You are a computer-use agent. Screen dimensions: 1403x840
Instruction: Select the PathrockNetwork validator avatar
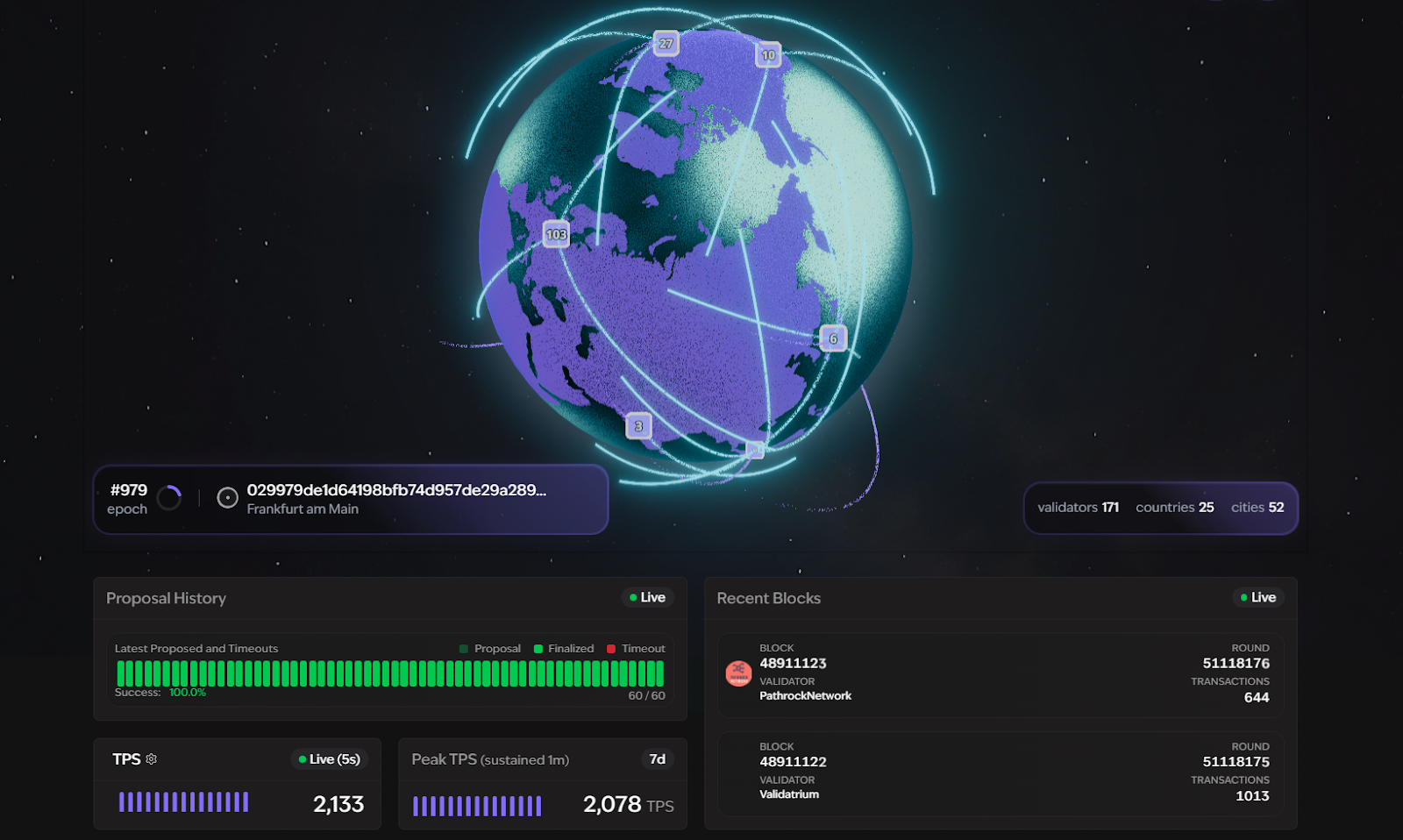[x=737, y=673]
